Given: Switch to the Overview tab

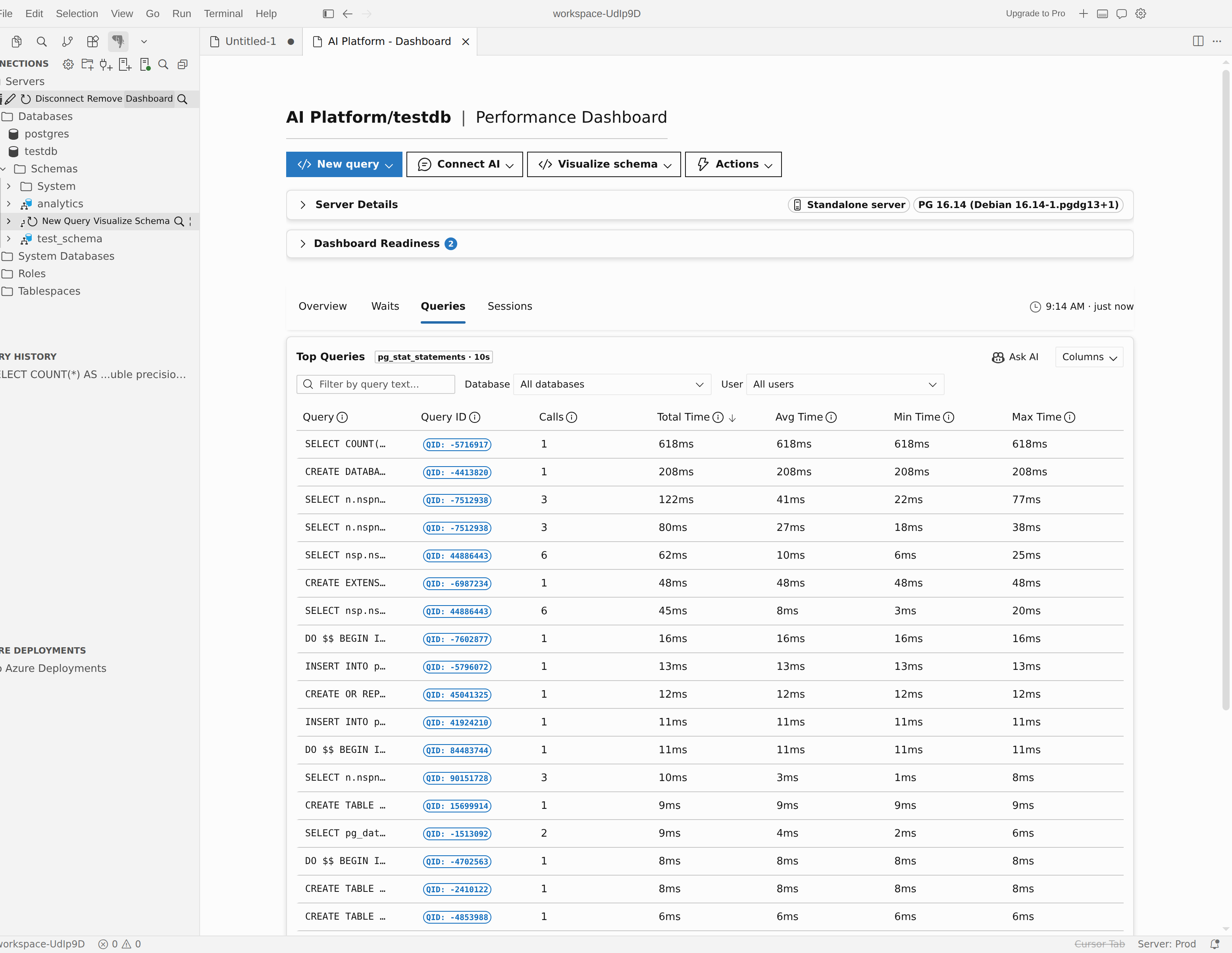Looking at the screenshot, I should 323,307.
